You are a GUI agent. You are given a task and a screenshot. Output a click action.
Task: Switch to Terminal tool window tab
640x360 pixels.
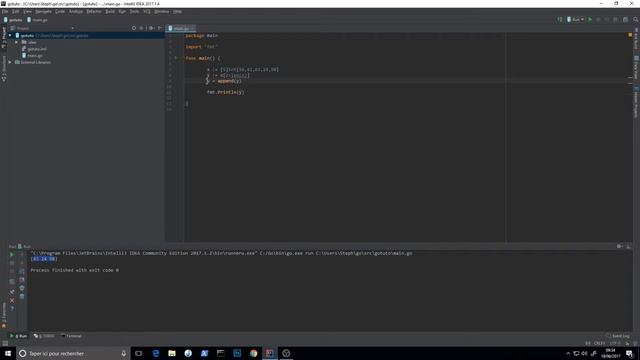pyautogui.click(x=71, y=336)
